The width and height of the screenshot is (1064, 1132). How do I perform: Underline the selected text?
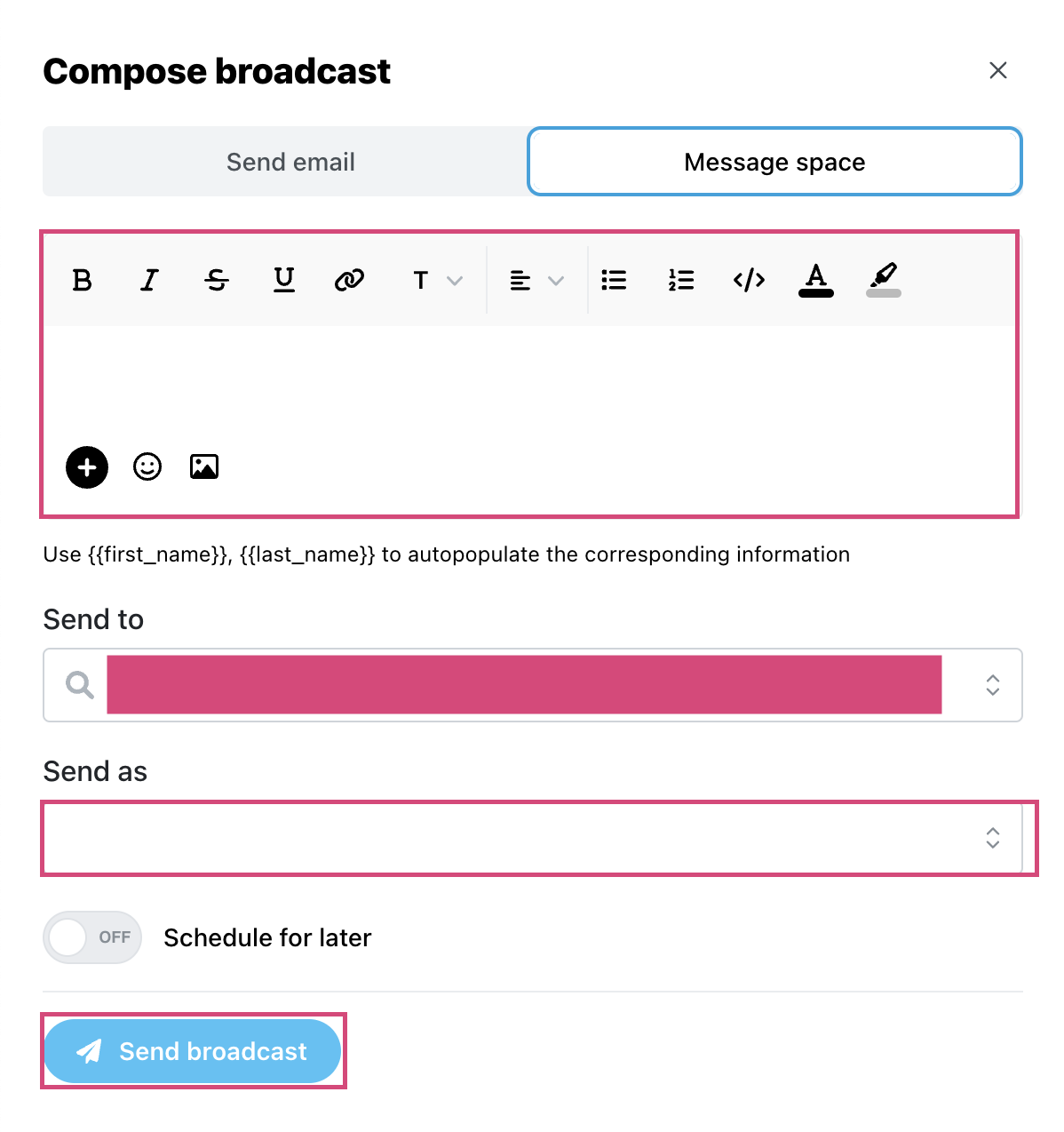pos(284,281)
